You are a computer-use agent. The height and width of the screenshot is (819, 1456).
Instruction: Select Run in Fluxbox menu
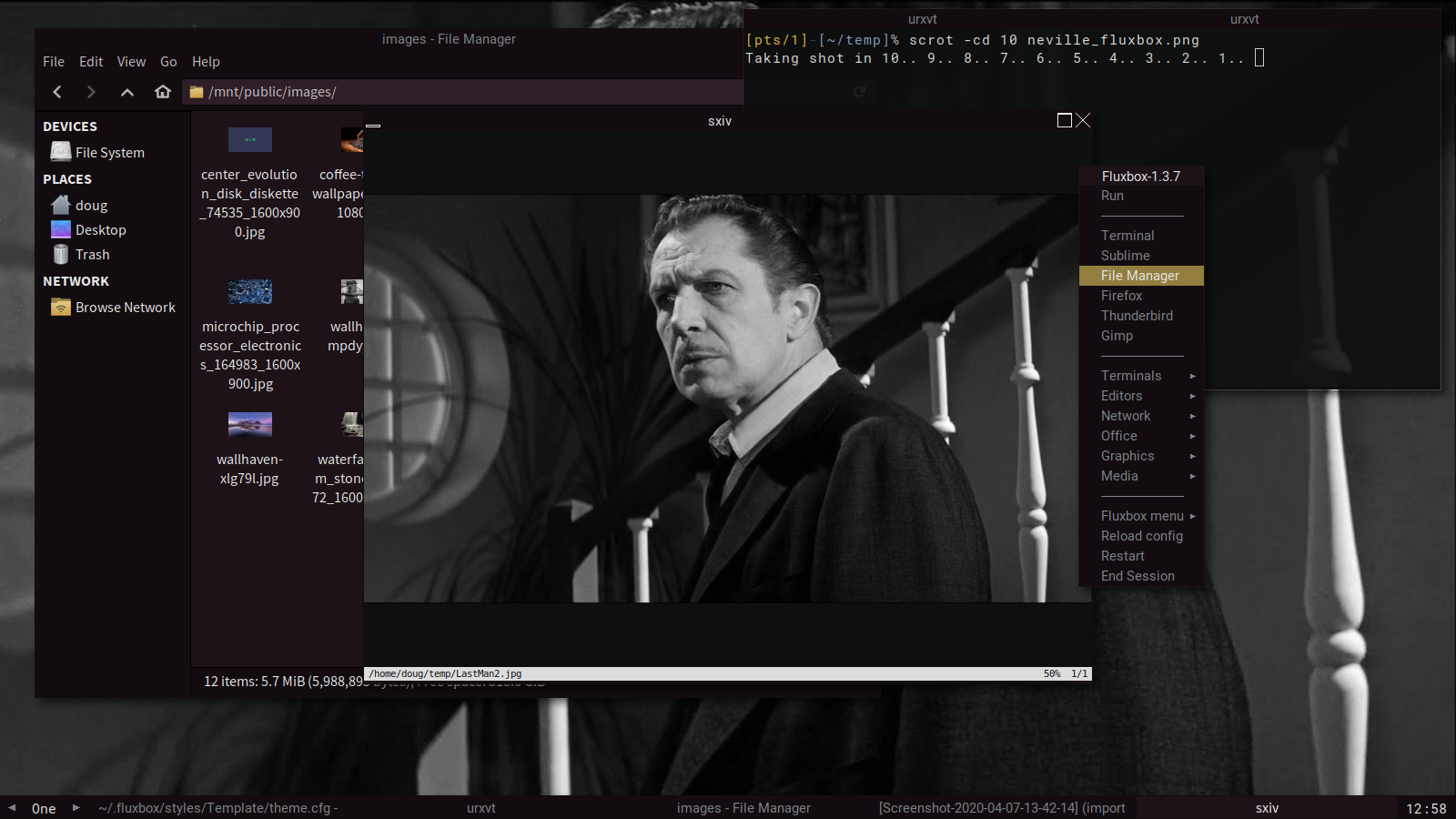[x=1141, y=196]
